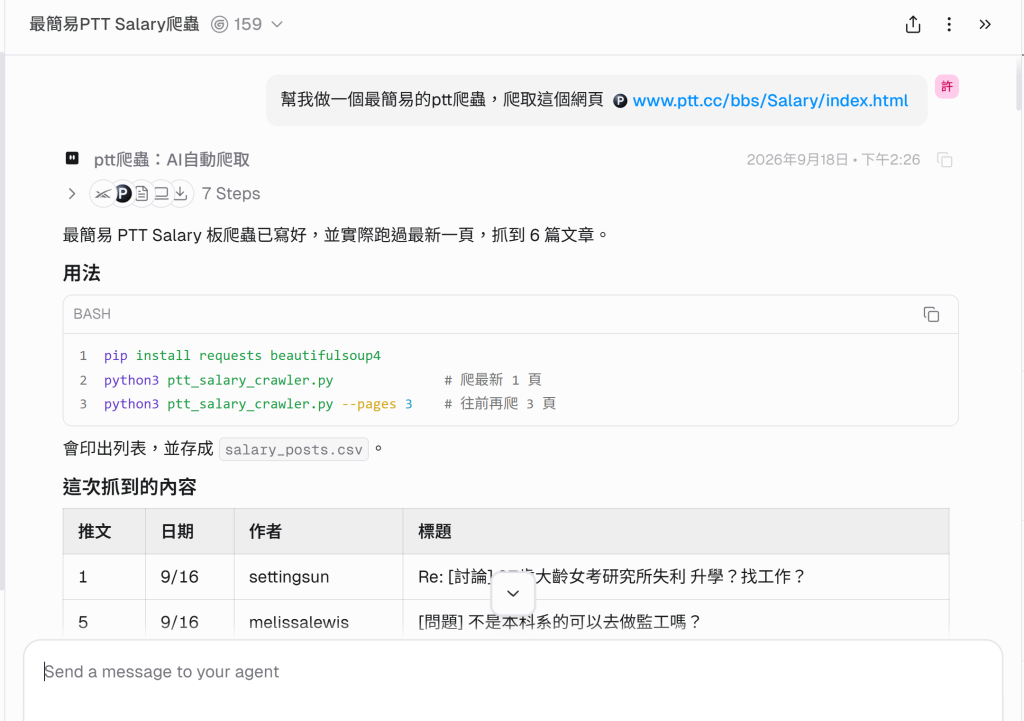Click the agent avatar icon beside ptt爬蟲
The width and height of the screenshot is (1024, 721).
(x=72, y=159)
